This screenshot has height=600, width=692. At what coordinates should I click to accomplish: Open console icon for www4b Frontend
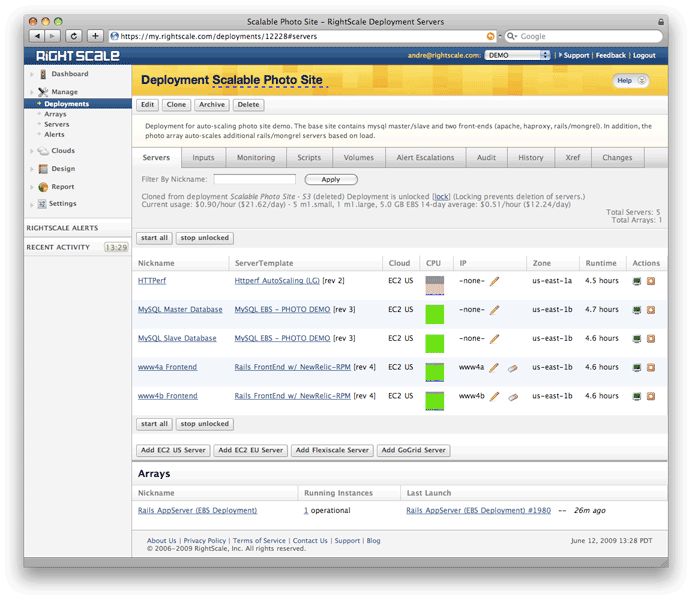637,396
